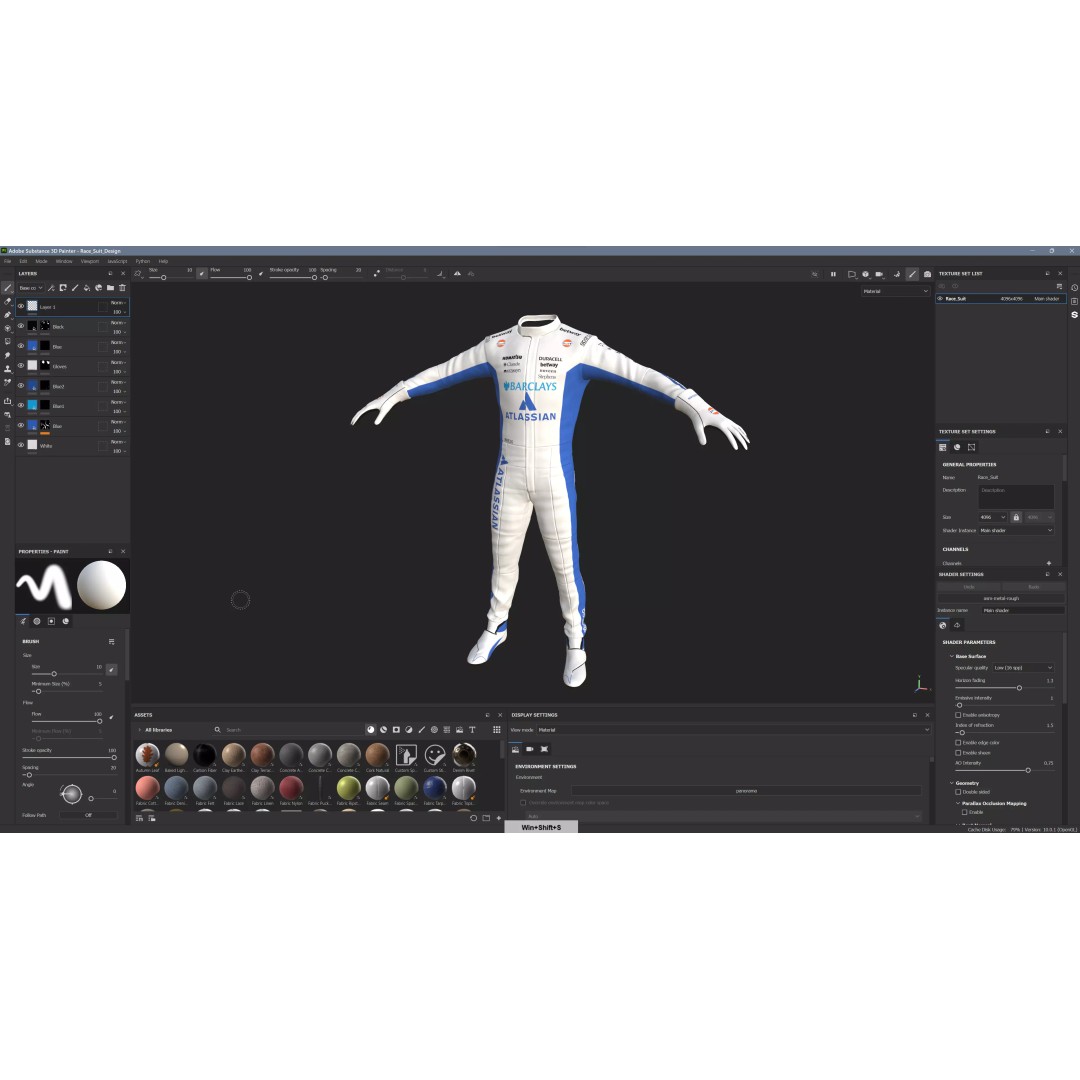Add a new paint layer
Screen dimensions: 1080x1080
(75, 288)
